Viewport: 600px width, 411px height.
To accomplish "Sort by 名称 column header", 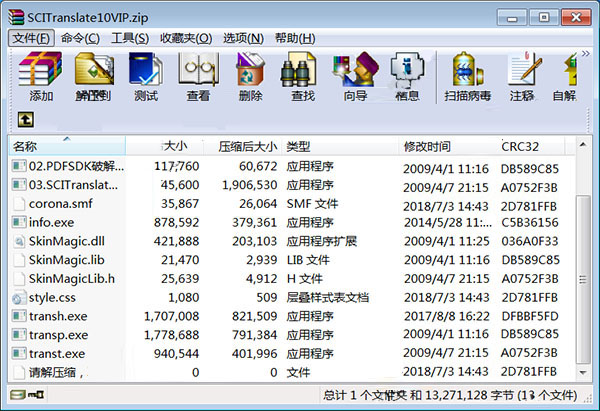I will click(67, 146).
